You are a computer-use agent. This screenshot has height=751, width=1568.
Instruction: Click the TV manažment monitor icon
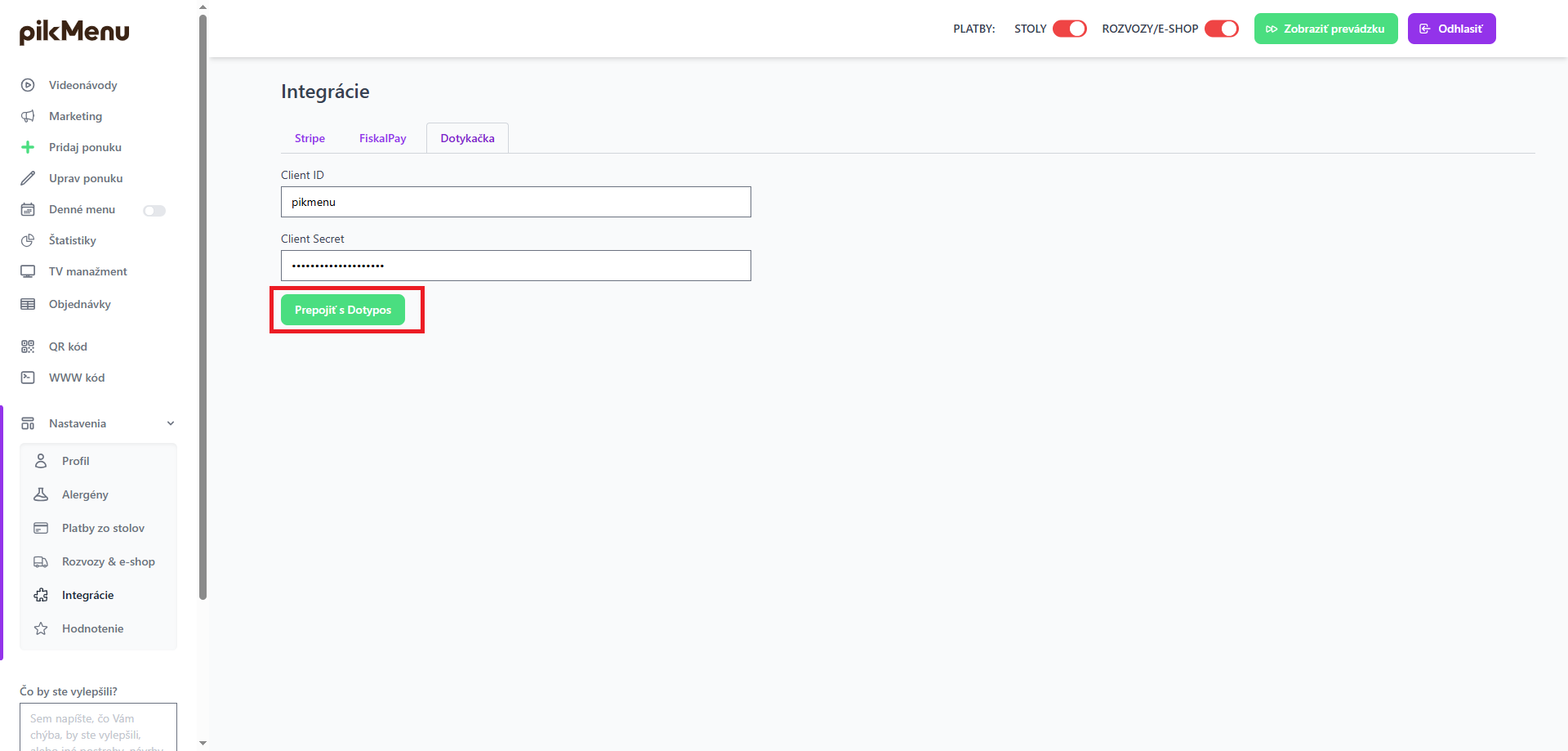point(28,271)
